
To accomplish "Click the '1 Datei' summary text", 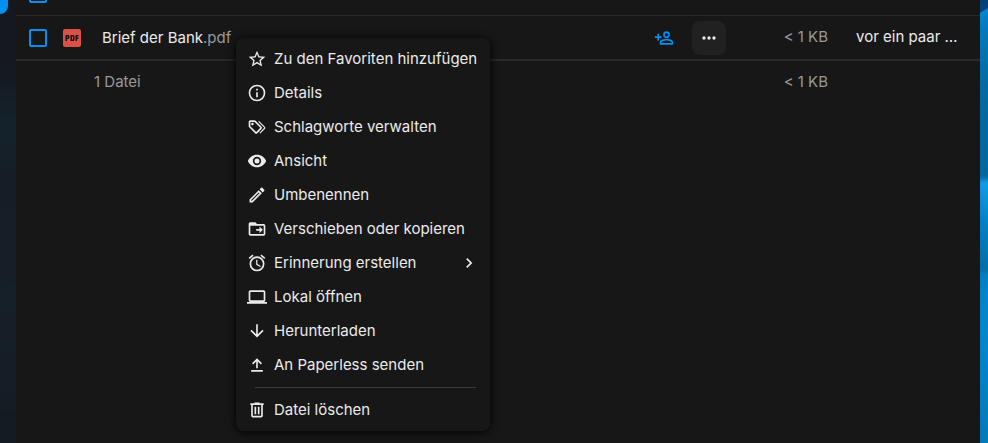I will coord(117,82).
